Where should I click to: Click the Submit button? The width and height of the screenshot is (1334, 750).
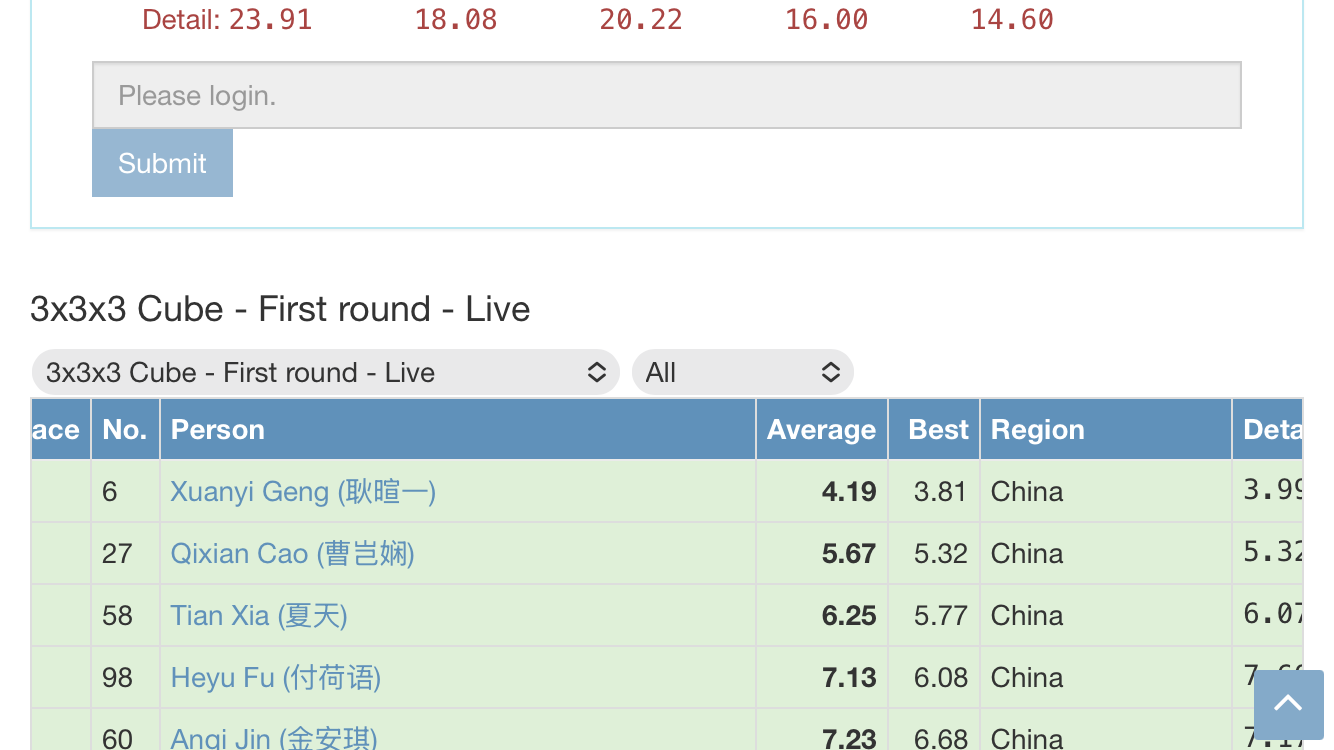(162, 163)
